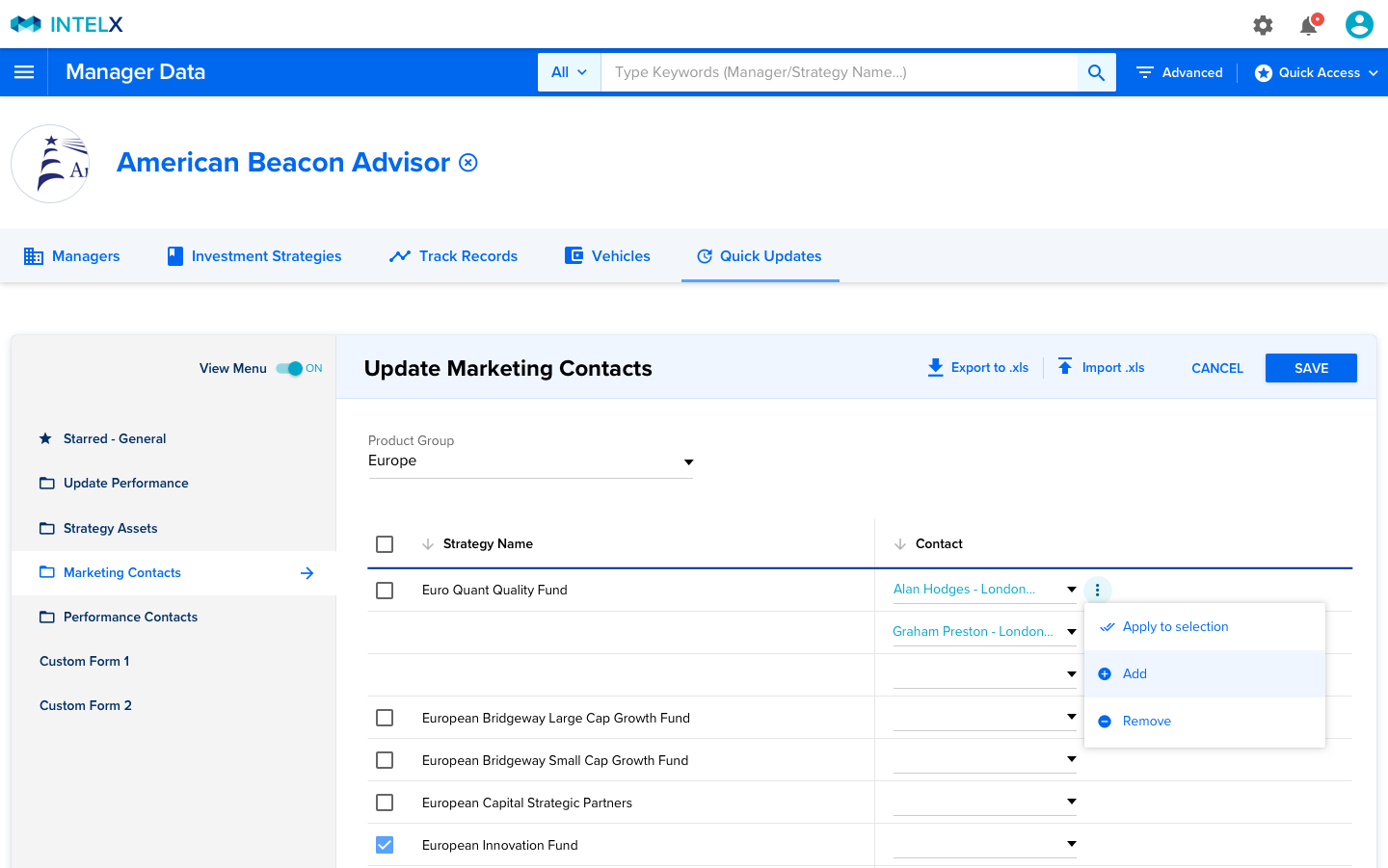Screen dimensions: 1388x868
Task: Open the user profile avatar
Action: click(x=1359, y=25)
